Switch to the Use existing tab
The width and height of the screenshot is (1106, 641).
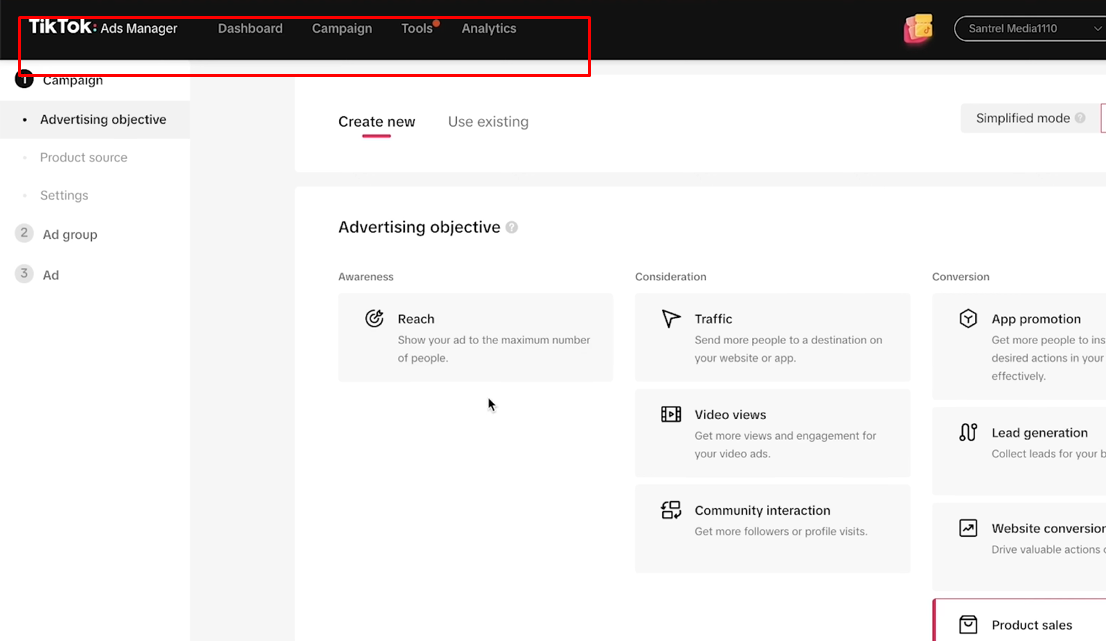[x=488, y=122]
